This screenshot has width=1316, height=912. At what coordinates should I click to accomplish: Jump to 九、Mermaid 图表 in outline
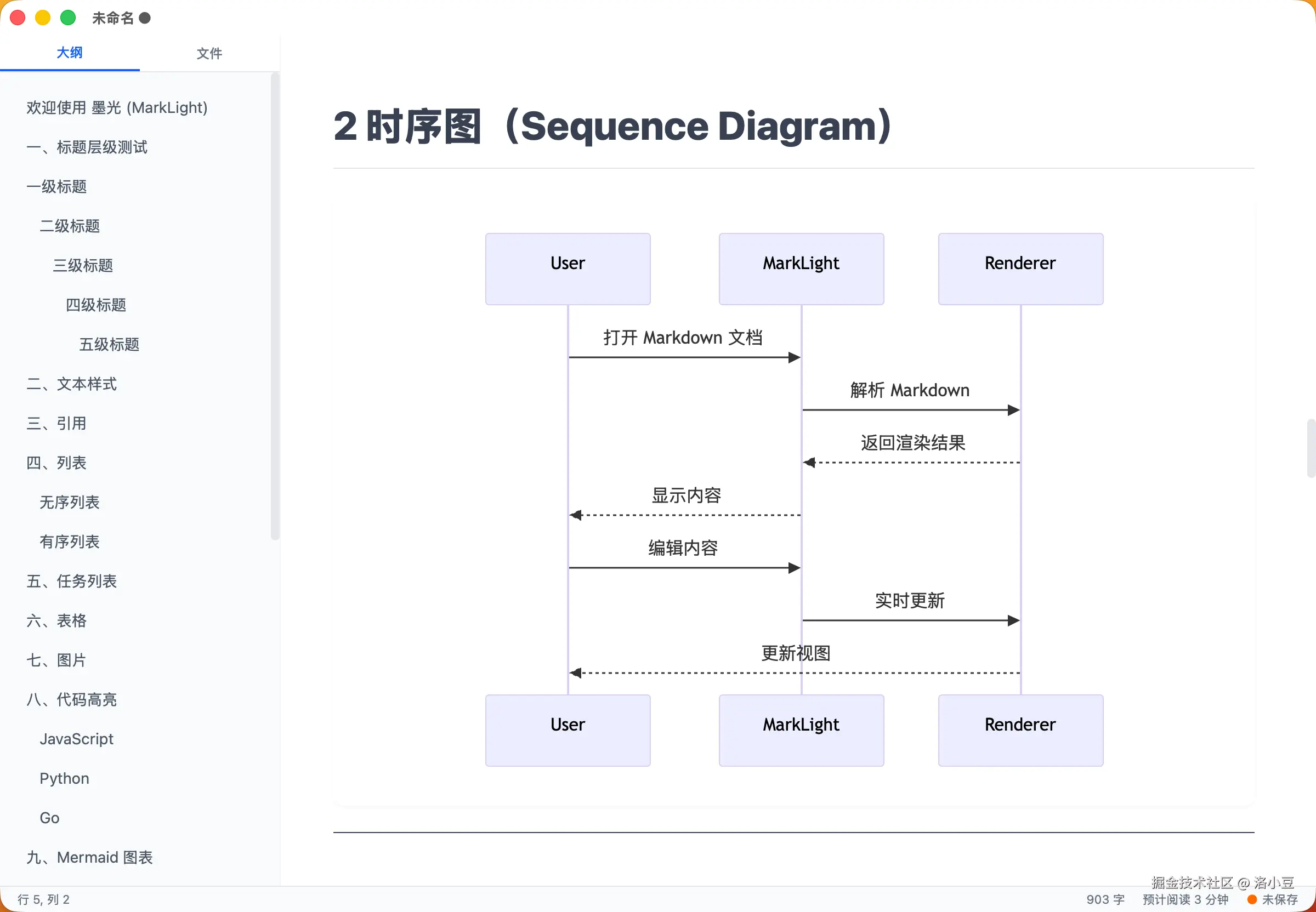[x=89, y=857]
